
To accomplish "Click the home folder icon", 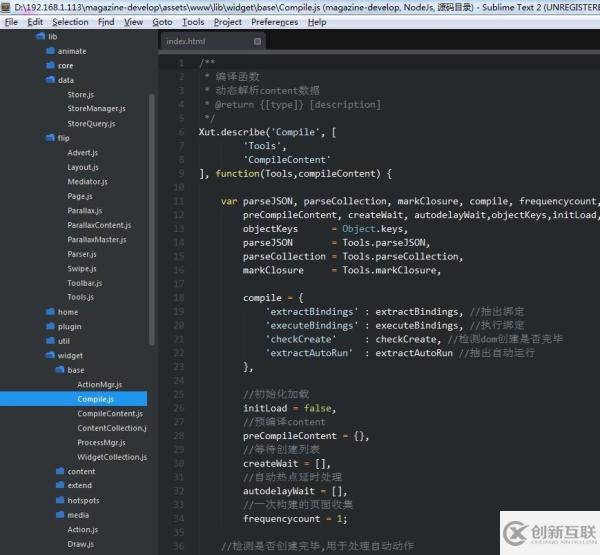I will tap(51, 312).
